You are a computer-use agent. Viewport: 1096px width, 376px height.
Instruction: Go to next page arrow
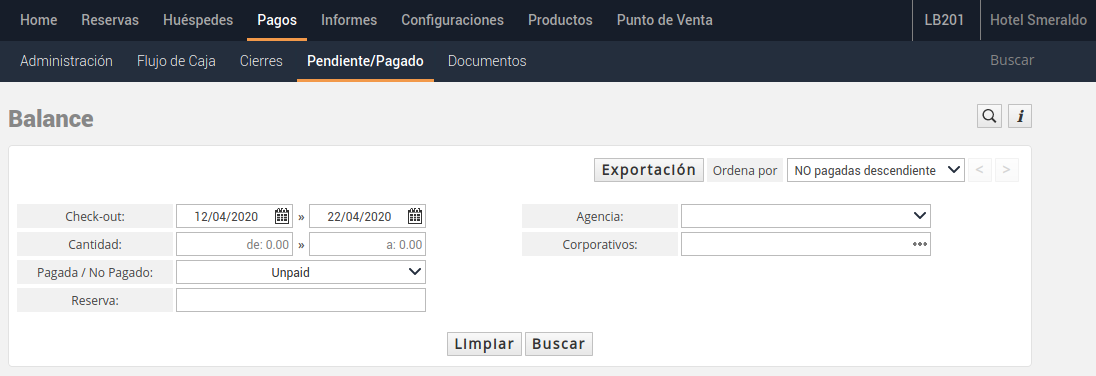click(x=1007, y=170)
